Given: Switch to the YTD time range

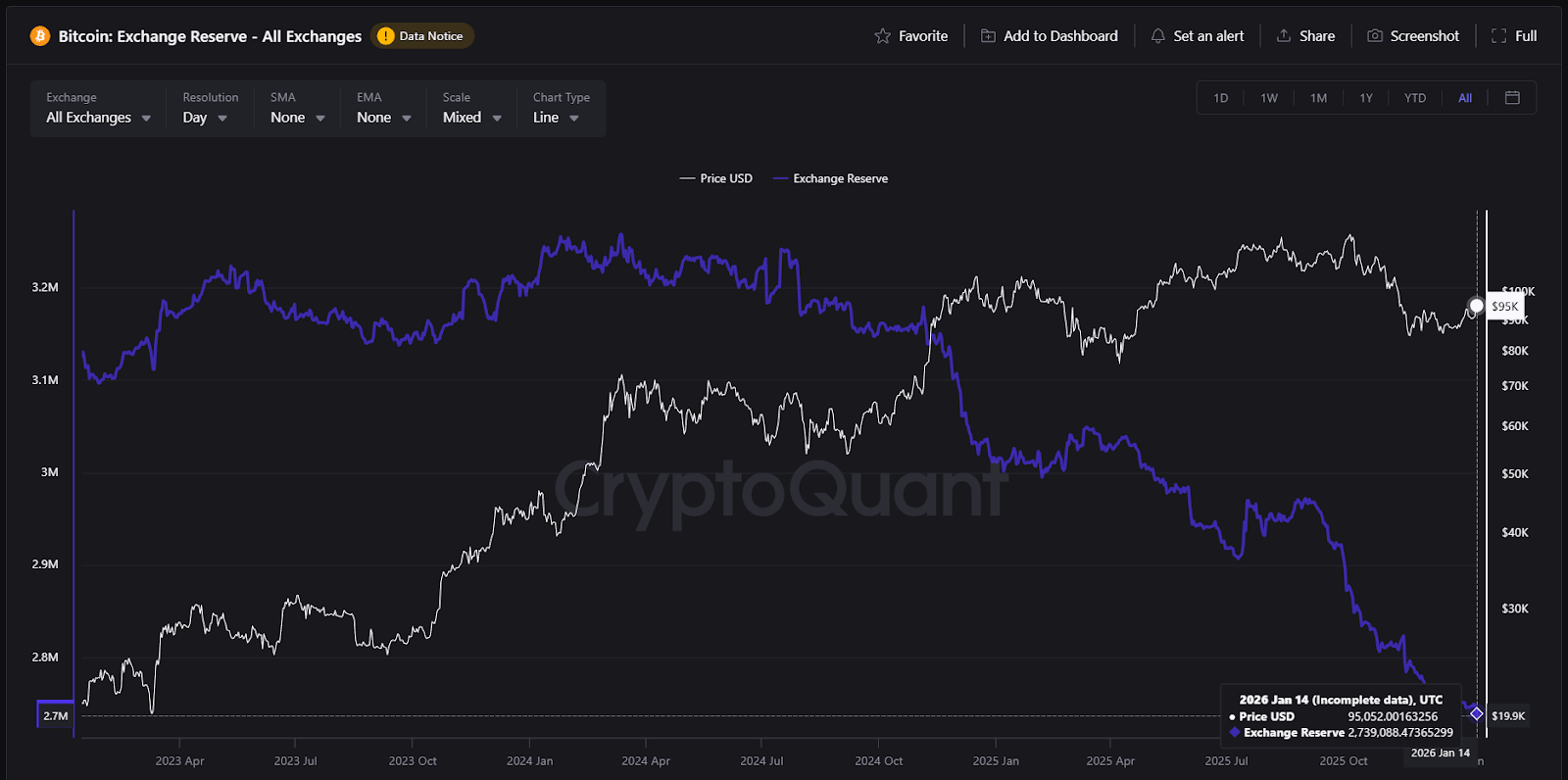Looking at the screenshot, I should pyautogui.click(x=1414, y=98).
